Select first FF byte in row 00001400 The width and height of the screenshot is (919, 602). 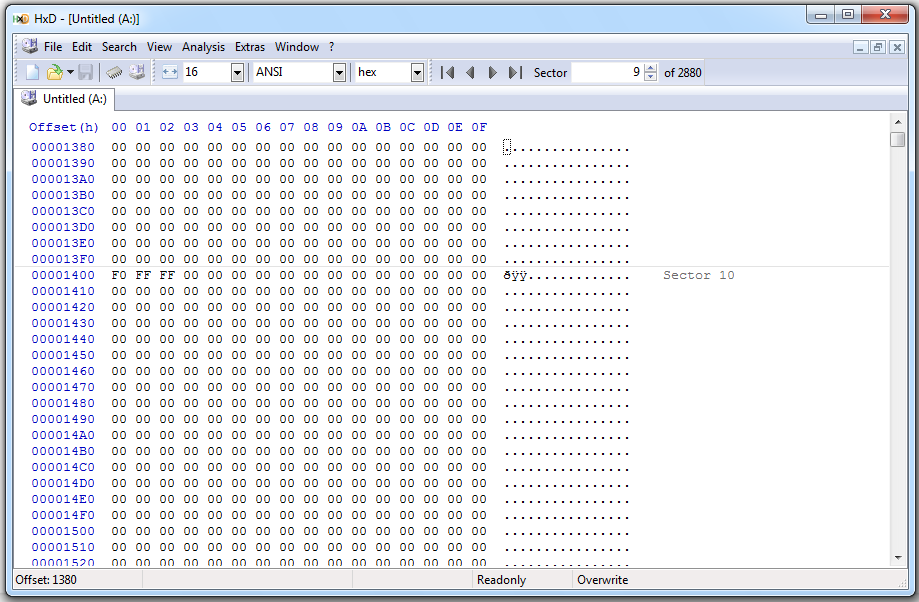click(143, 275)
